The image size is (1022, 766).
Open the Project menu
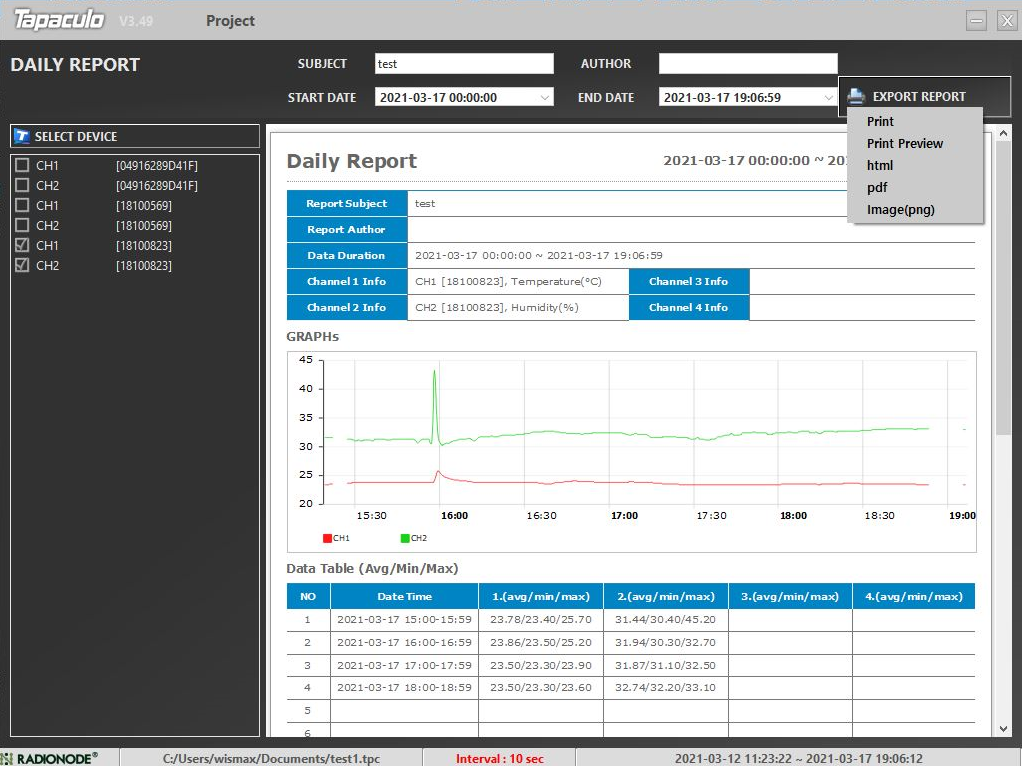click(x=230, y=21)
